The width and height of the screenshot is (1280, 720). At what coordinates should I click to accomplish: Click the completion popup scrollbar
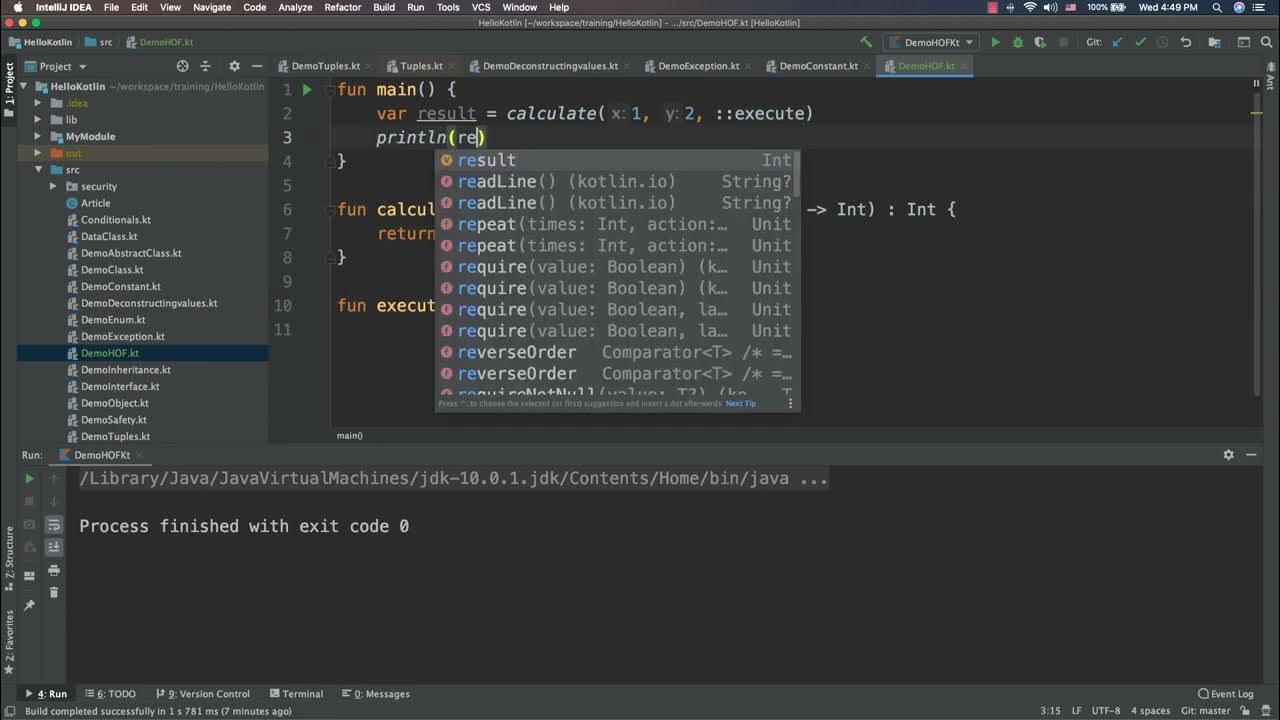797,175
